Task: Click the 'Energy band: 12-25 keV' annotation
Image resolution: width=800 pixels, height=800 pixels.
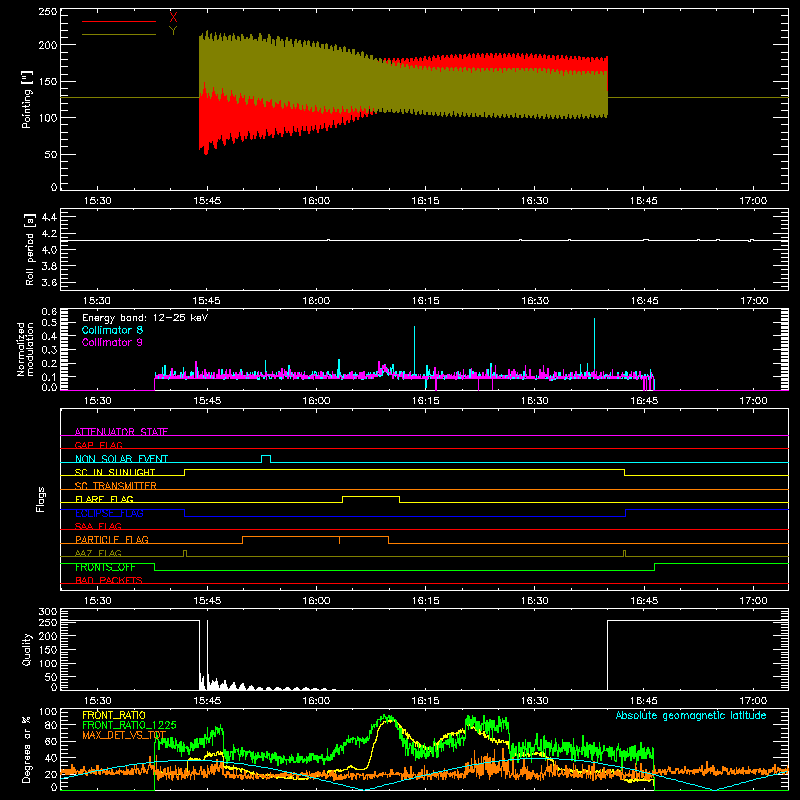Action: (145, 318)
